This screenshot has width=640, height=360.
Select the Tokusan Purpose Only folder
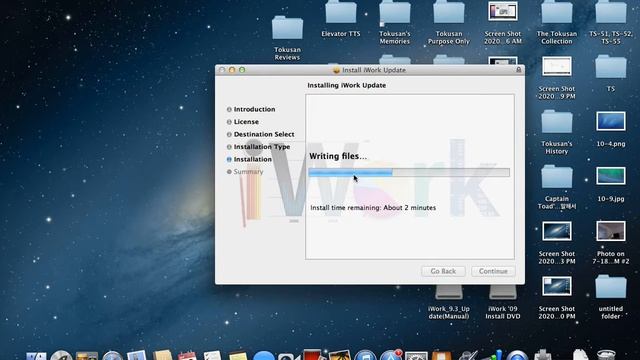click(449, 12)
